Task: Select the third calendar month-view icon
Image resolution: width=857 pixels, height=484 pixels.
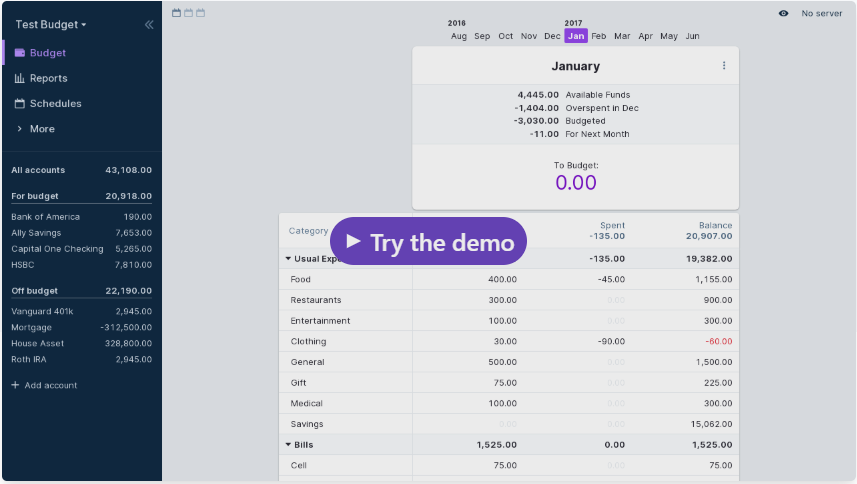Action: (x=201, y=13)
